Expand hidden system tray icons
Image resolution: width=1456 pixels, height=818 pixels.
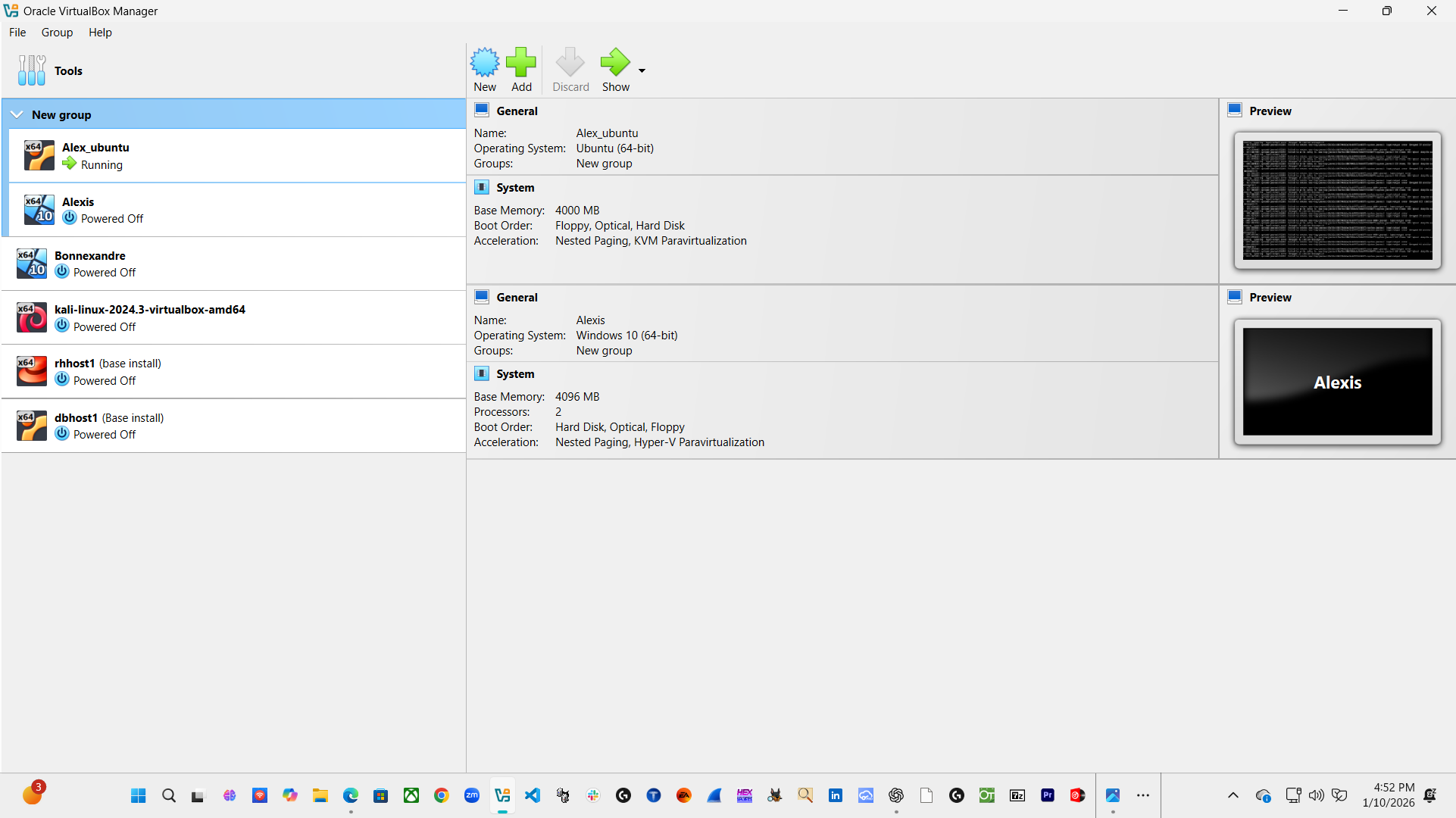(x=1233, y=795)
